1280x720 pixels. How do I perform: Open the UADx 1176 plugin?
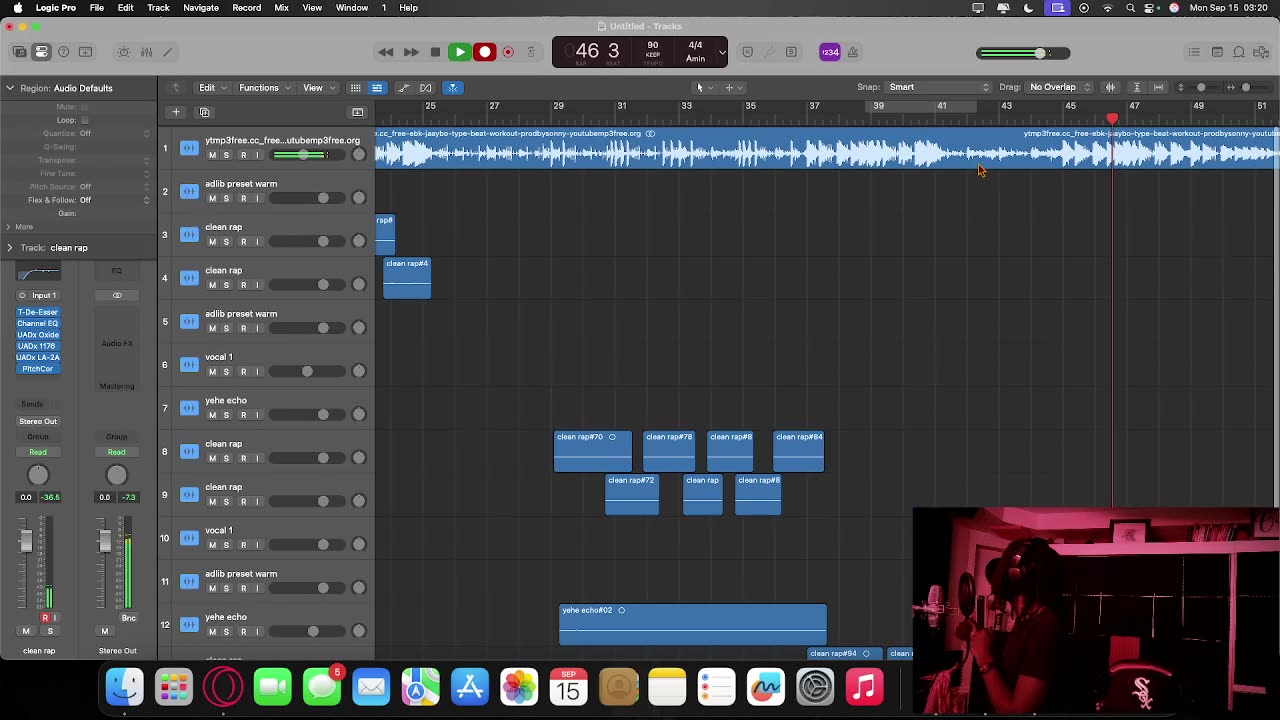[x=38, y=346]
